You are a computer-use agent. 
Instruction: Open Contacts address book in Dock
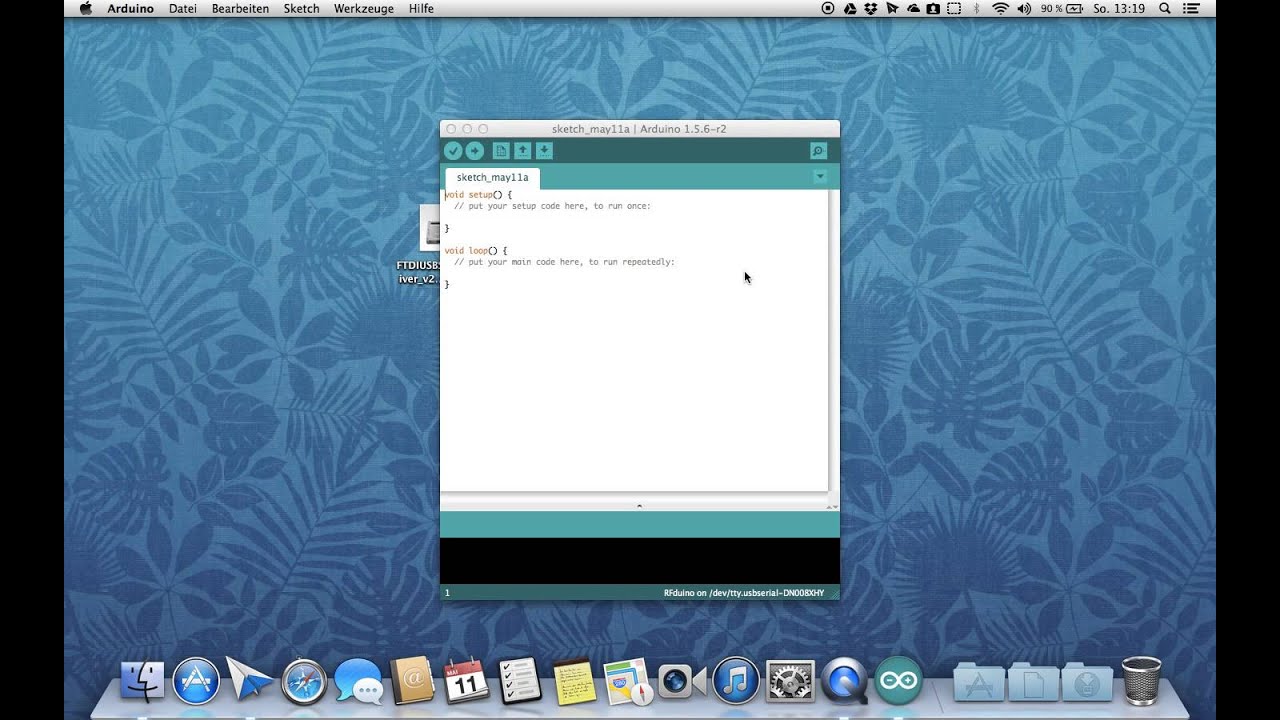(412, 681)
